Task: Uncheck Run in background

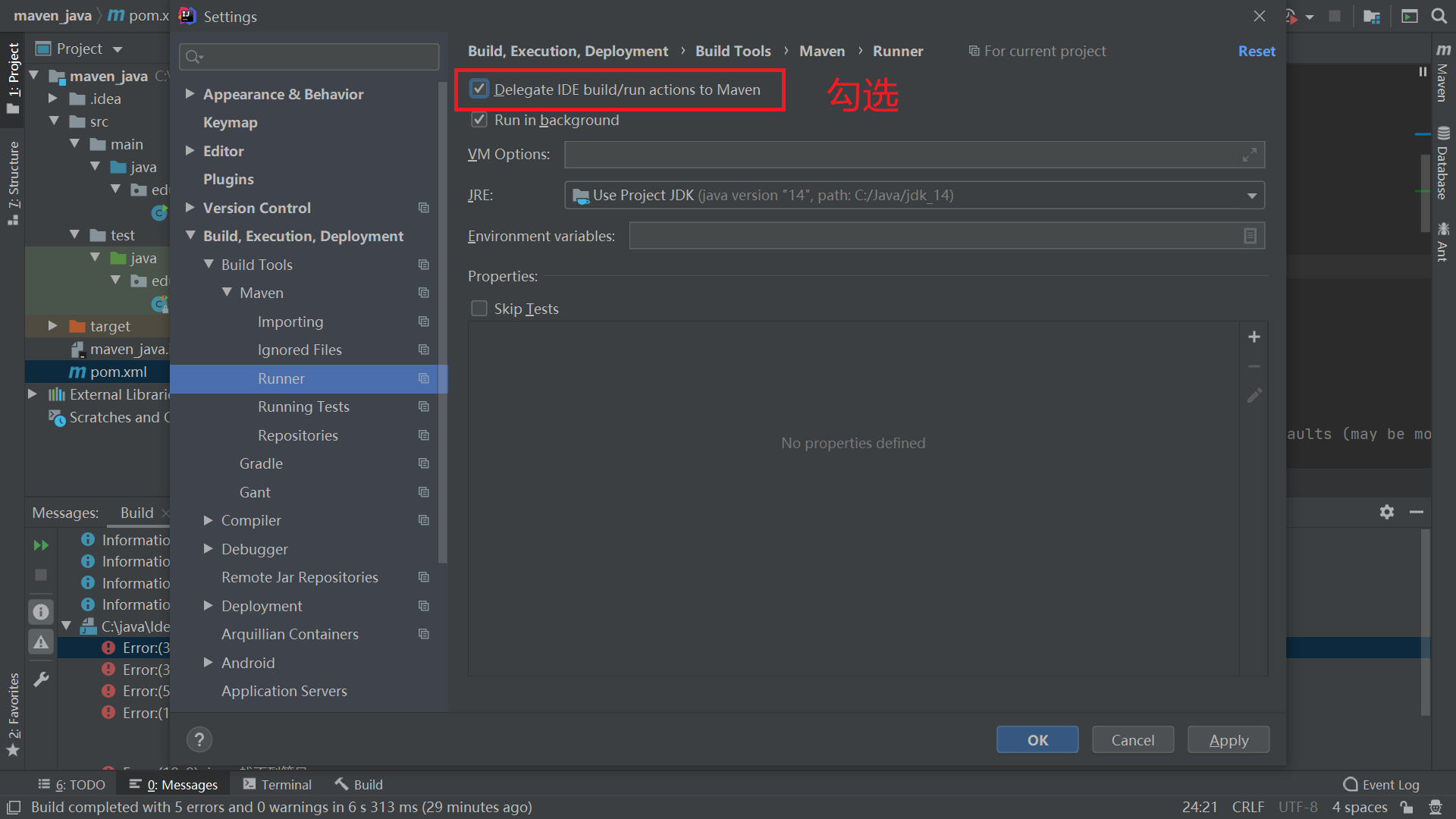Action: click(479, 119)
